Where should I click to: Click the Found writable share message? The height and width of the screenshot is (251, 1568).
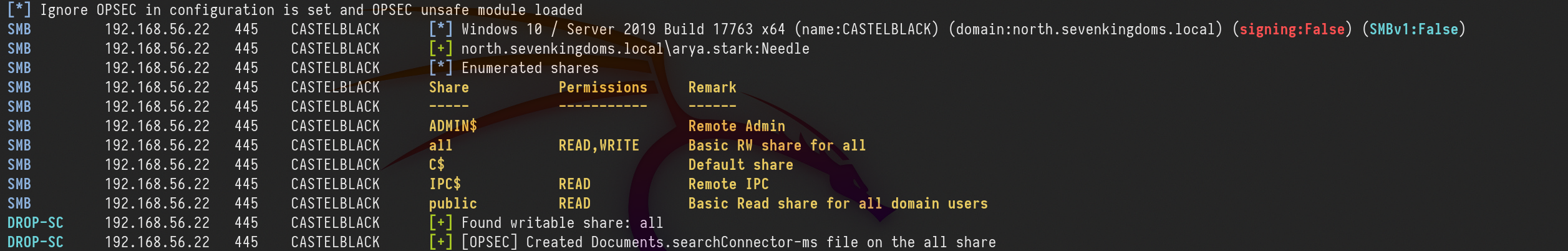tap(561, 223)
